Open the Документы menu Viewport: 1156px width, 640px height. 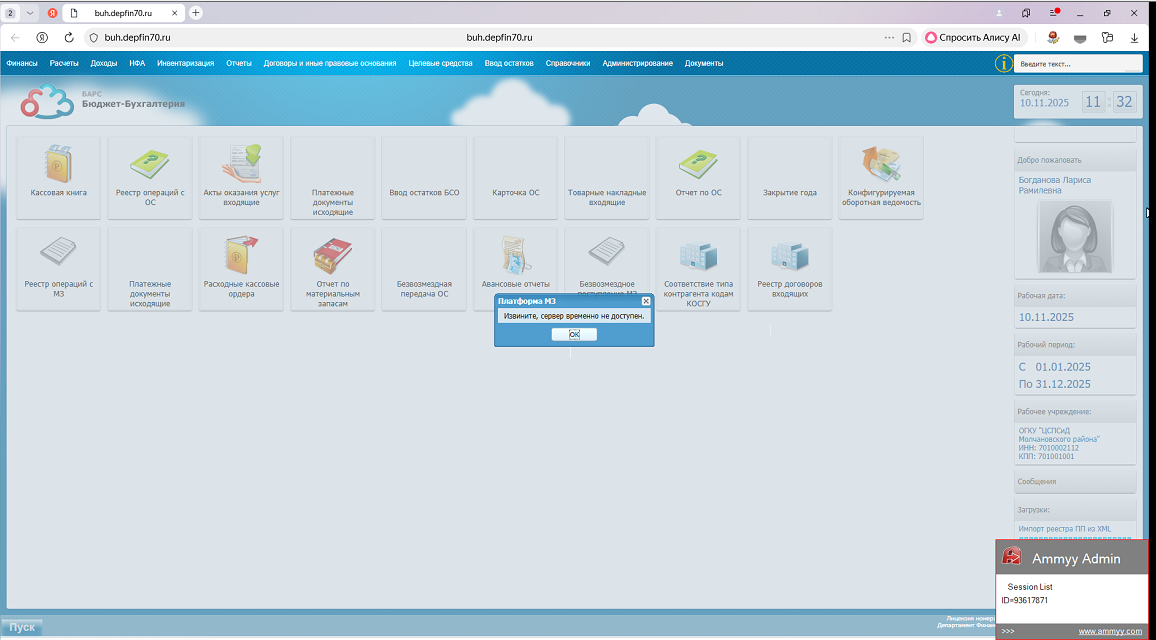[x=704, y=63]
